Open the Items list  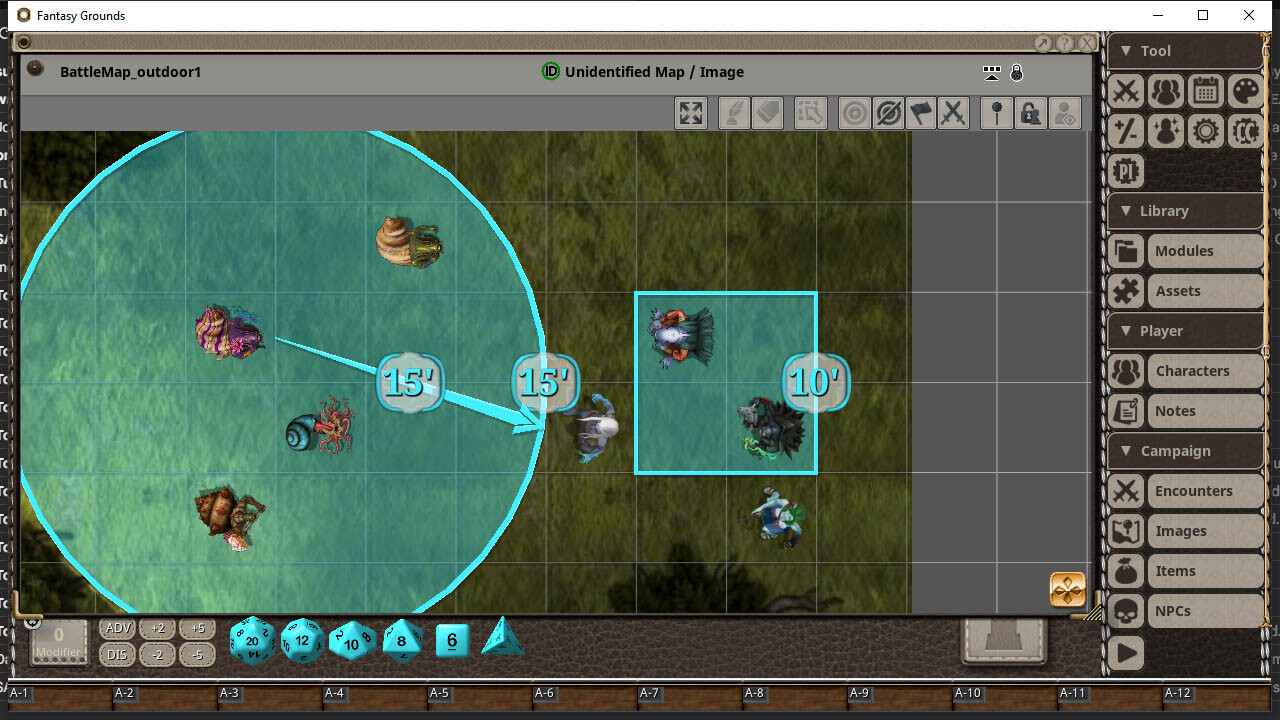[x=1205, y=571]
